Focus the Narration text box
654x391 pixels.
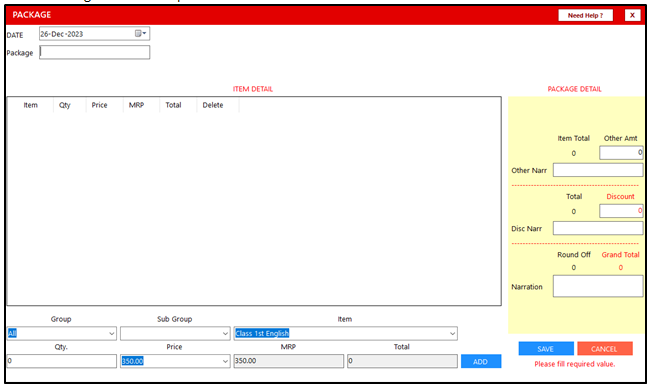click(598, 286)
